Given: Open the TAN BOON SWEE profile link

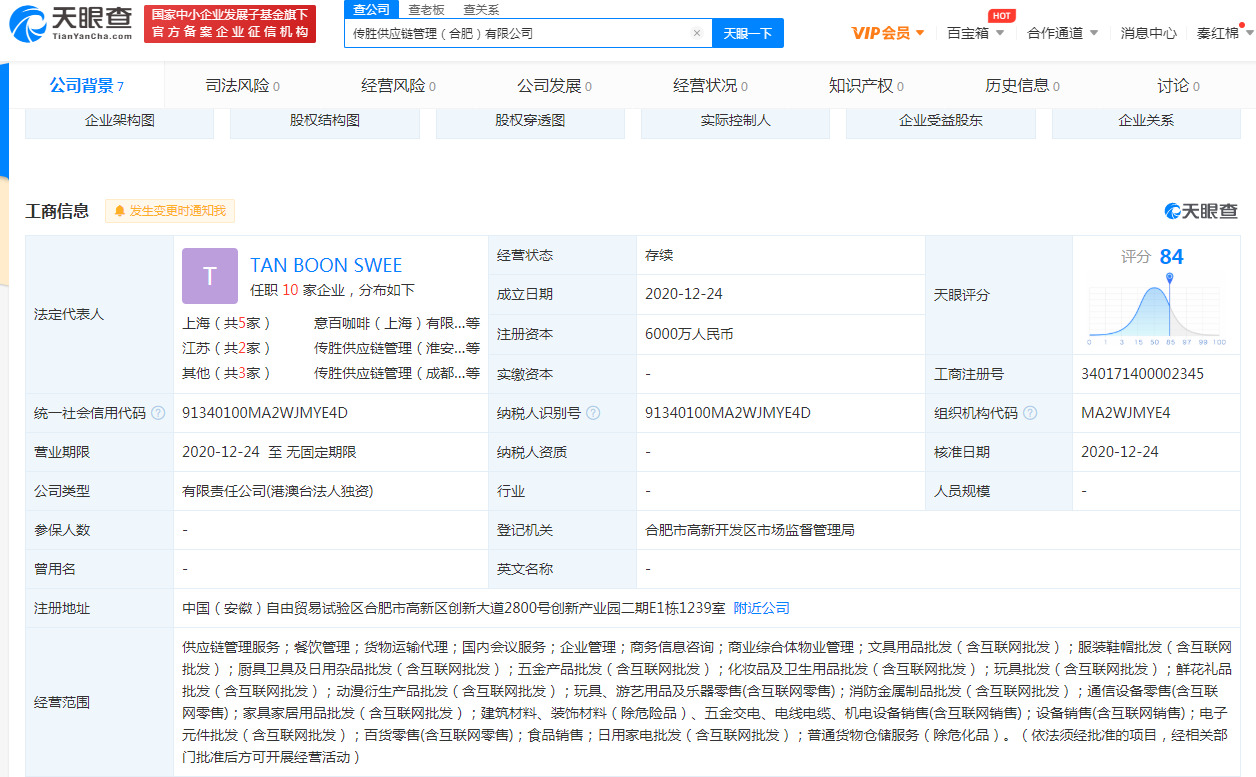Looking at the screenshot, I should tap(326, 265).
